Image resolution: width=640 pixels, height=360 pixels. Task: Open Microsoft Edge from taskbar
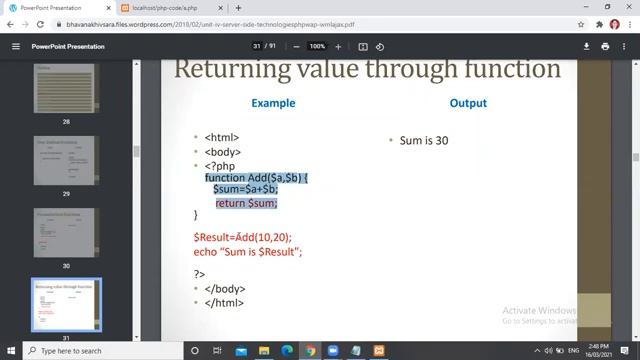pos(287,351)
